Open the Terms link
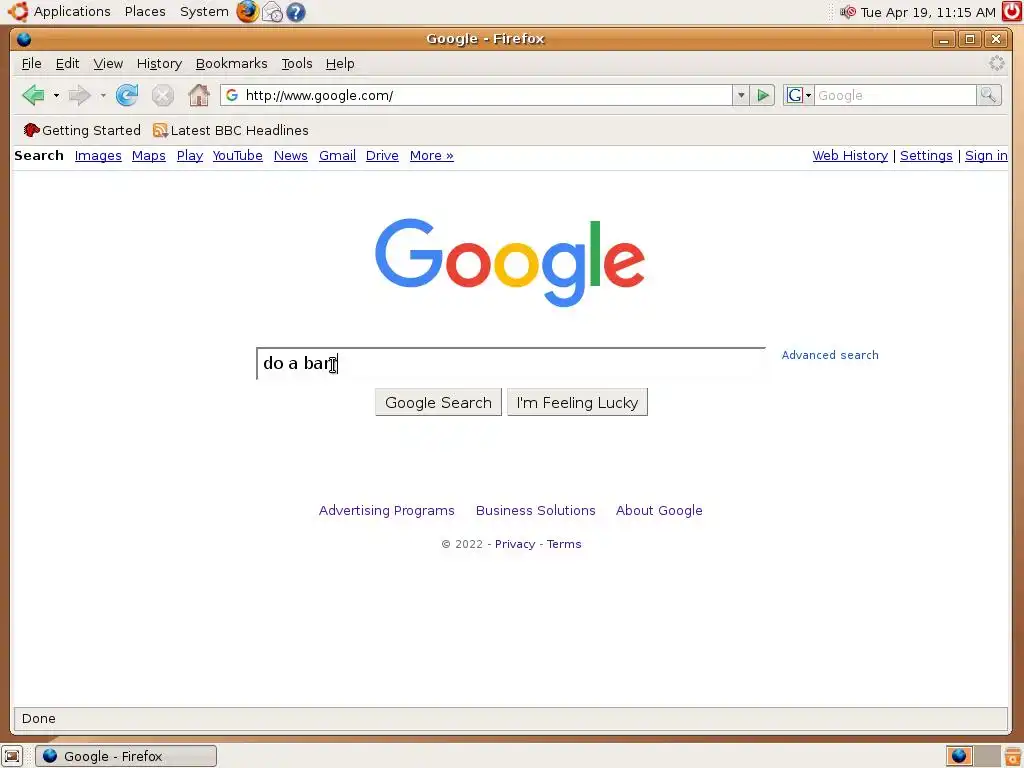 coord(564,544)
